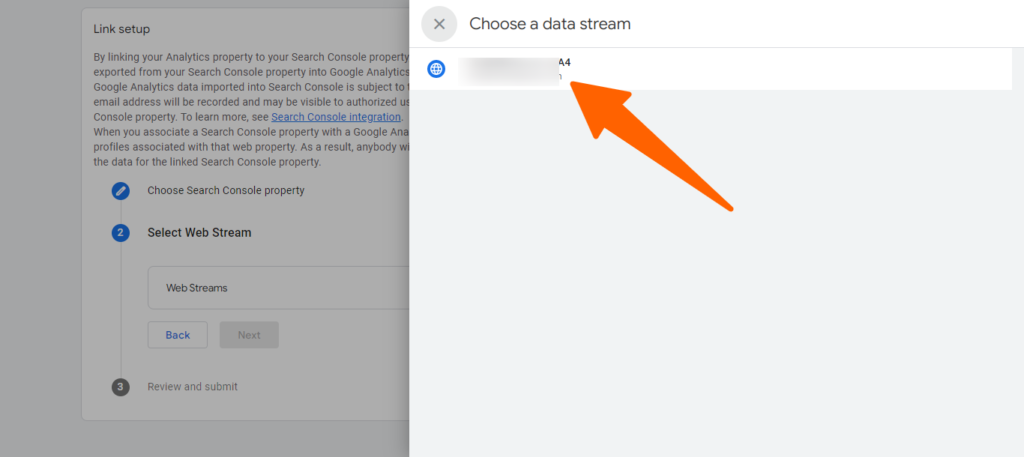Close the Choose a data stream panel

tap(439, 24)
